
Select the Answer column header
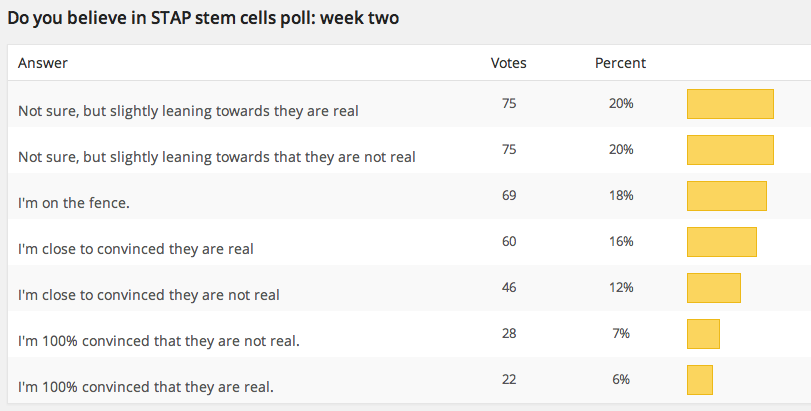click(43, 63)
